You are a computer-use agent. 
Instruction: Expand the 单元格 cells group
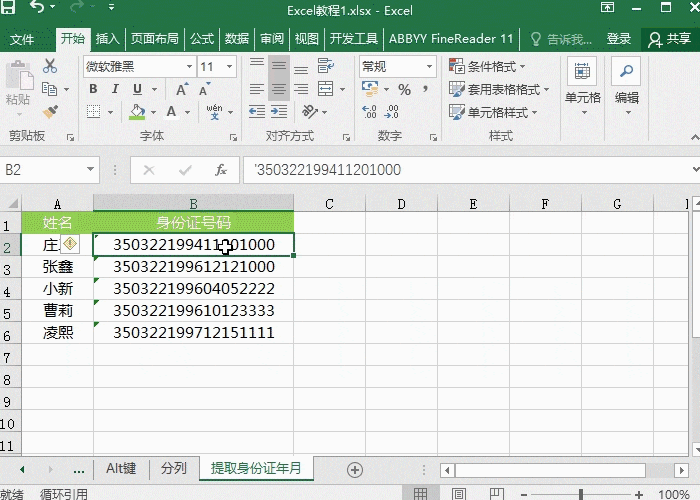tap(583, 86)
